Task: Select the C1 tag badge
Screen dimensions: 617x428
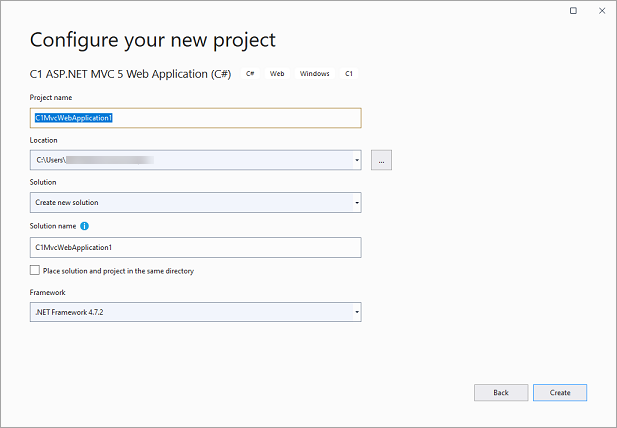Action: (349, 74)
